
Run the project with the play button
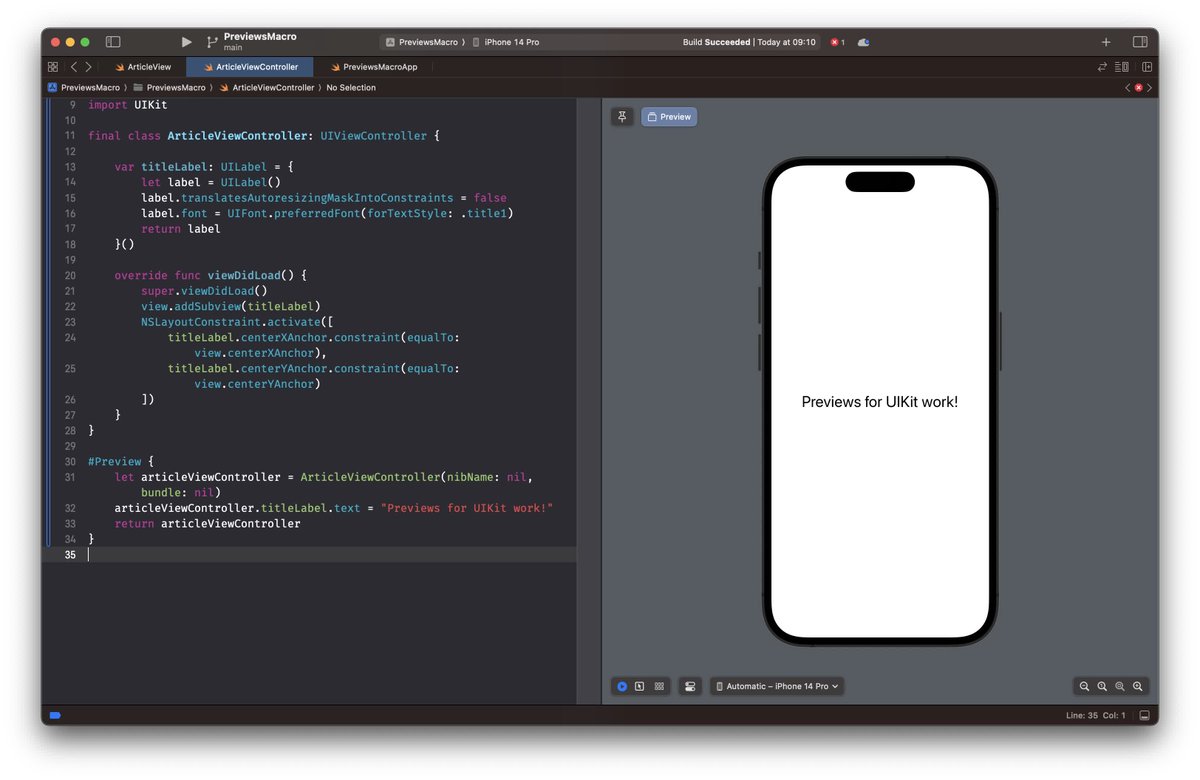[186, 41]
